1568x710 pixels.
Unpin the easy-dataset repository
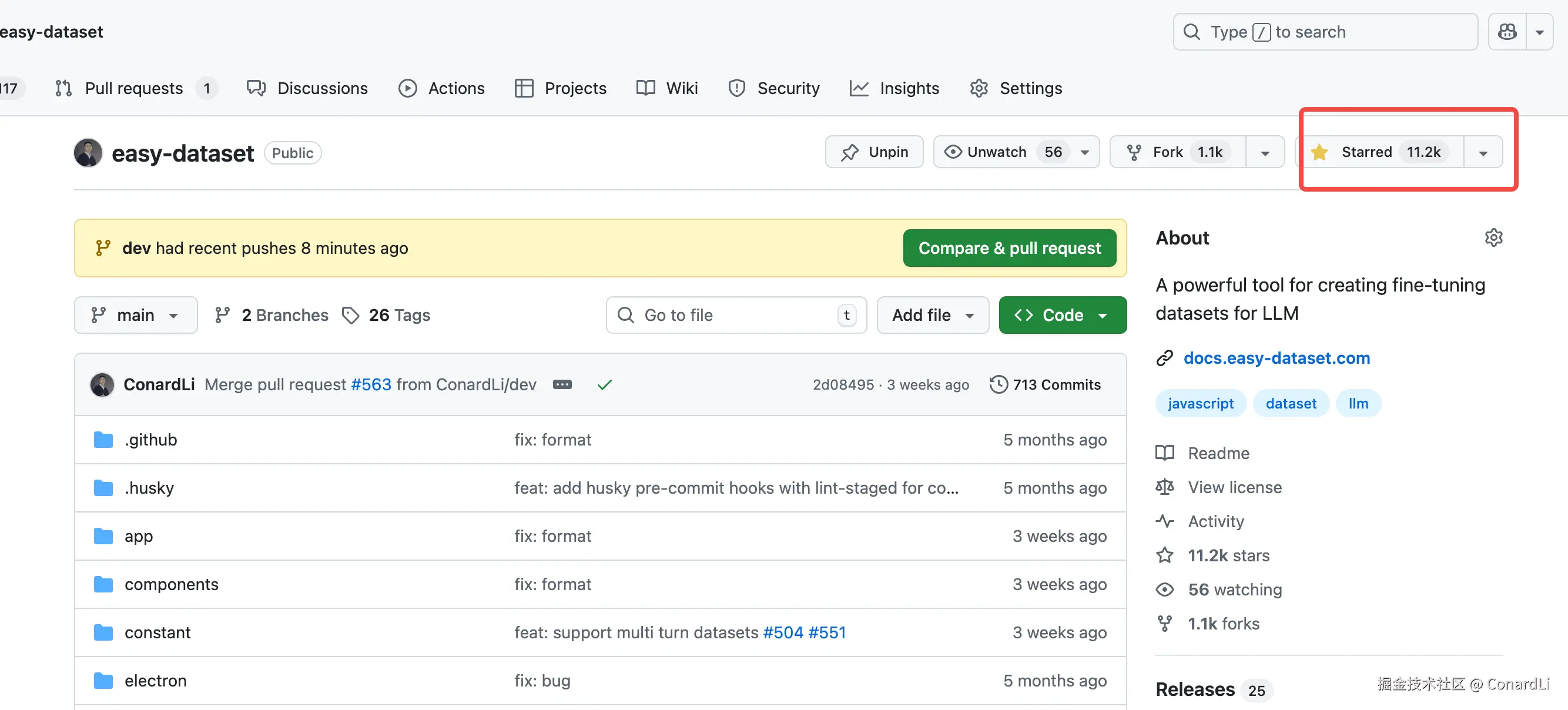pos(874,152)
